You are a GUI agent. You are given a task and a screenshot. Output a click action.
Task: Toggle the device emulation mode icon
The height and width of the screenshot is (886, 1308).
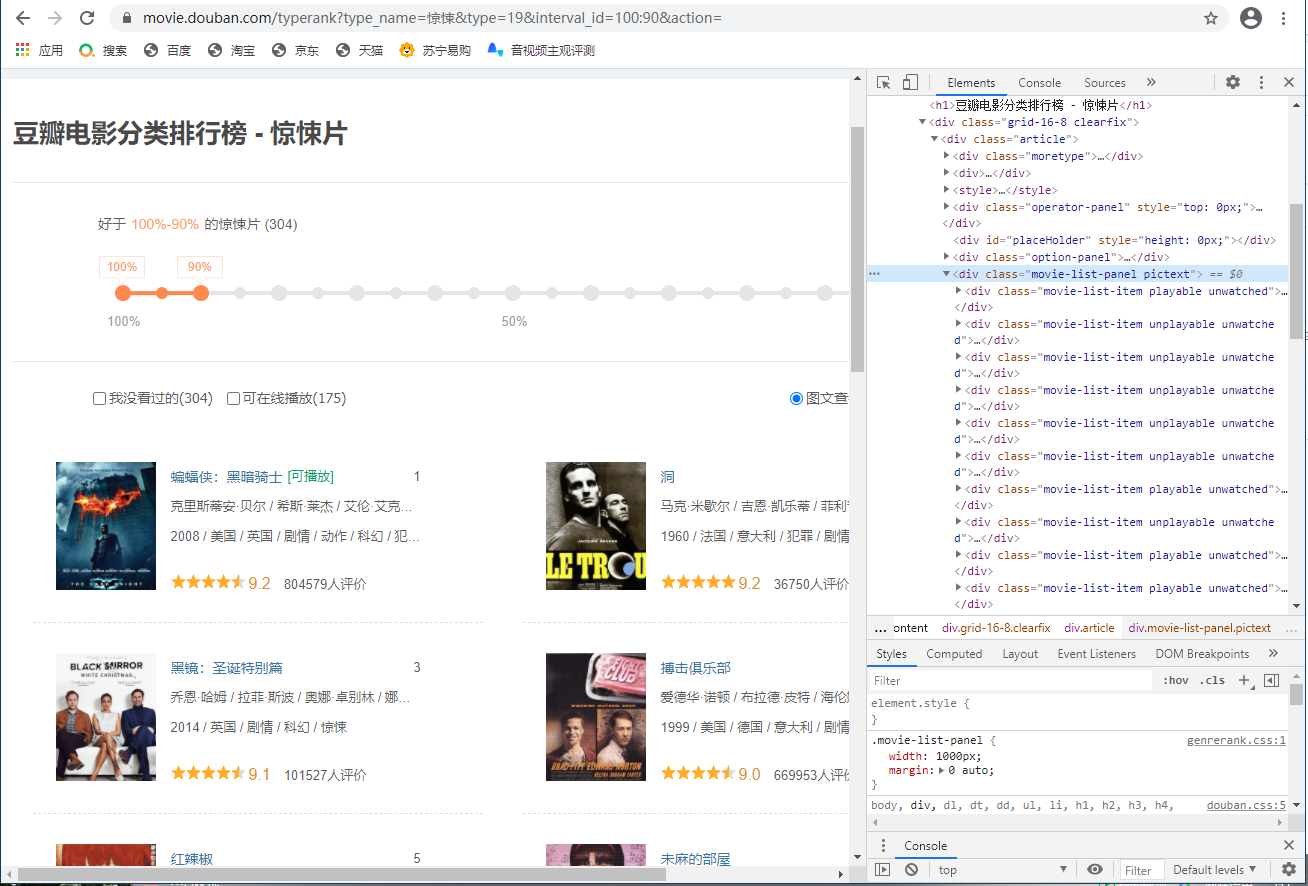pos(910,82)
